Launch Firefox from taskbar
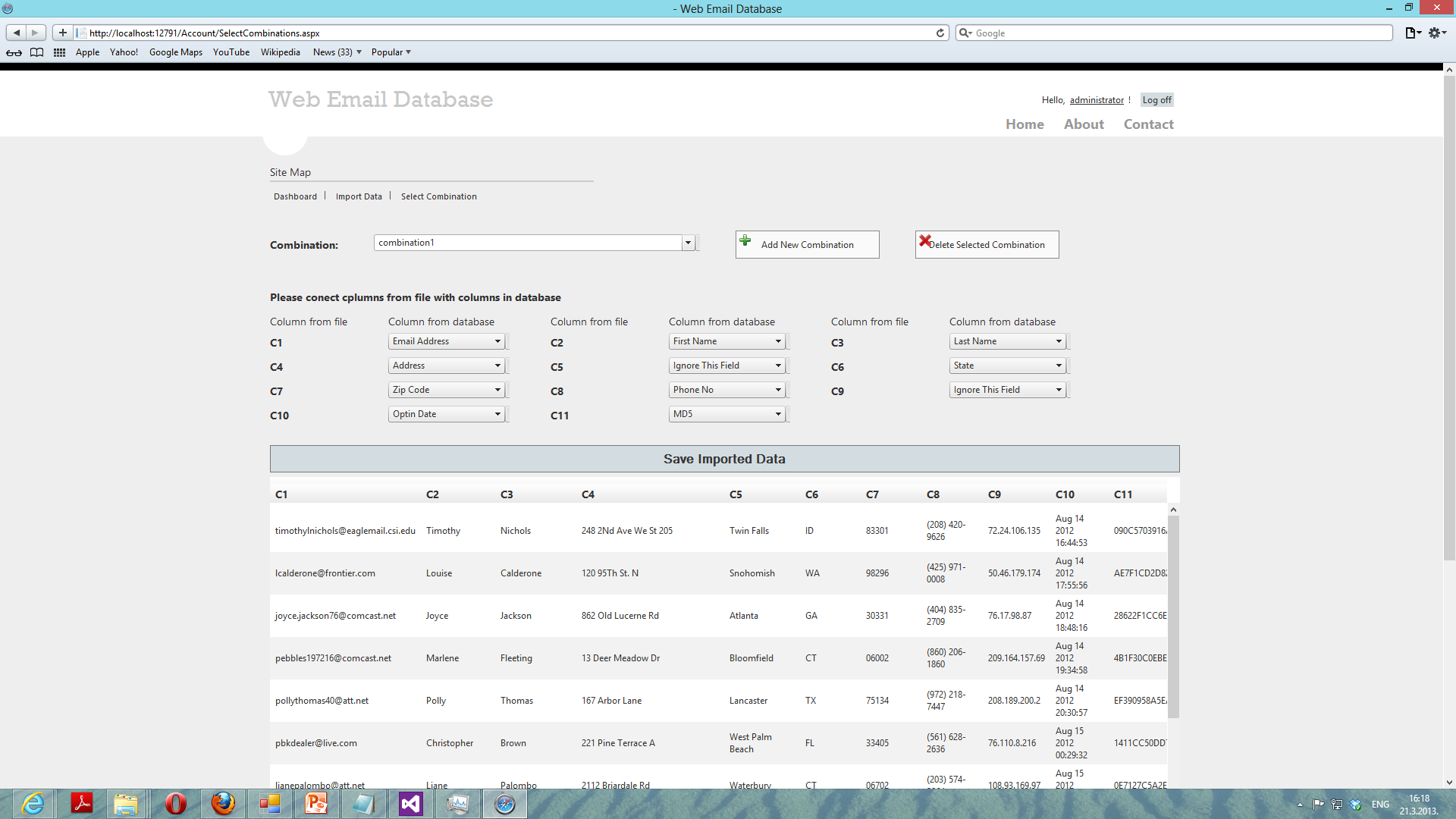The width and height of the screenshot is (1456, 819). (x=222, y=803)
